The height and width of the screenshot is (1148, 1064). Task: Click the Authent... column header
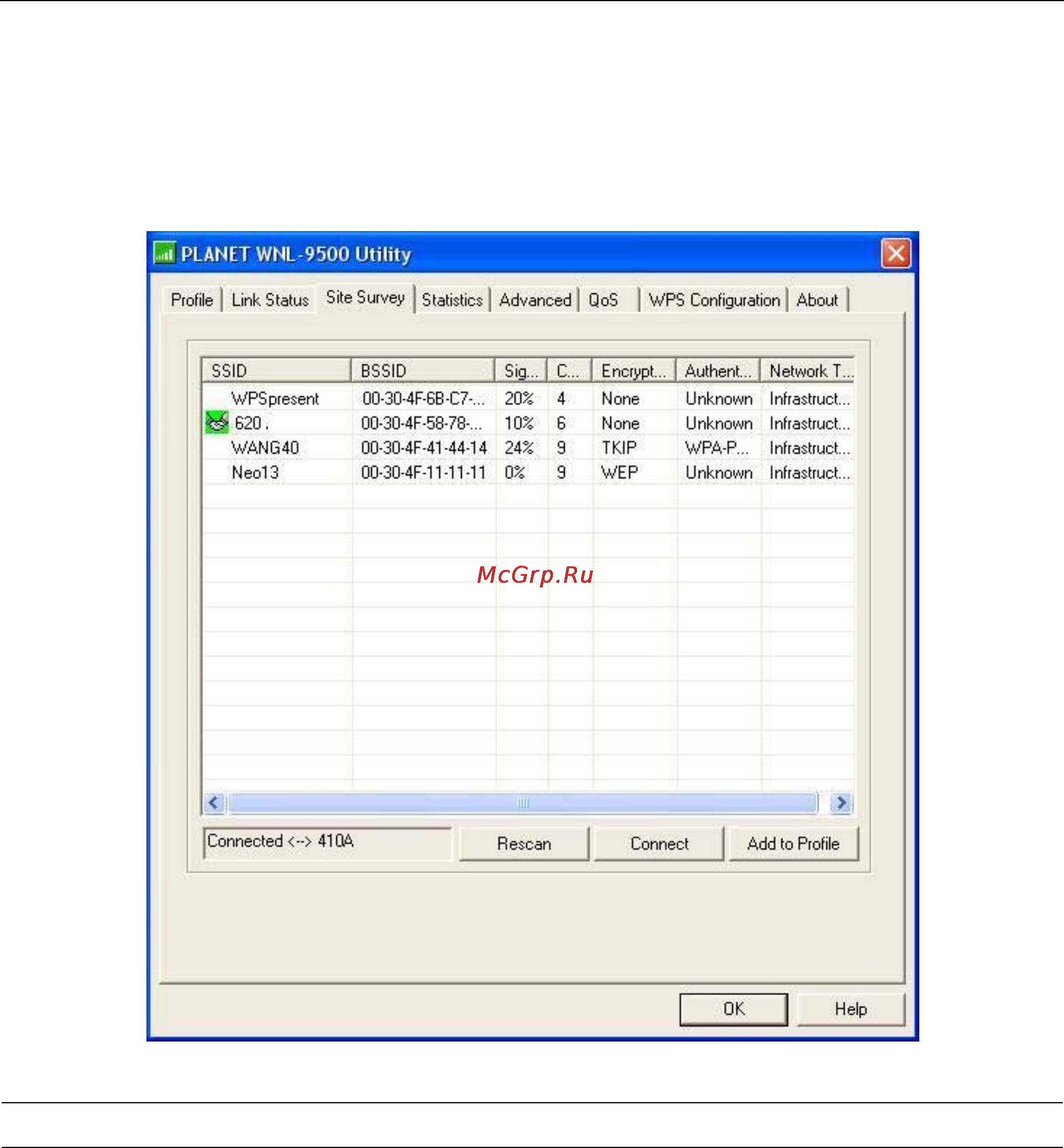pos(718,371)
